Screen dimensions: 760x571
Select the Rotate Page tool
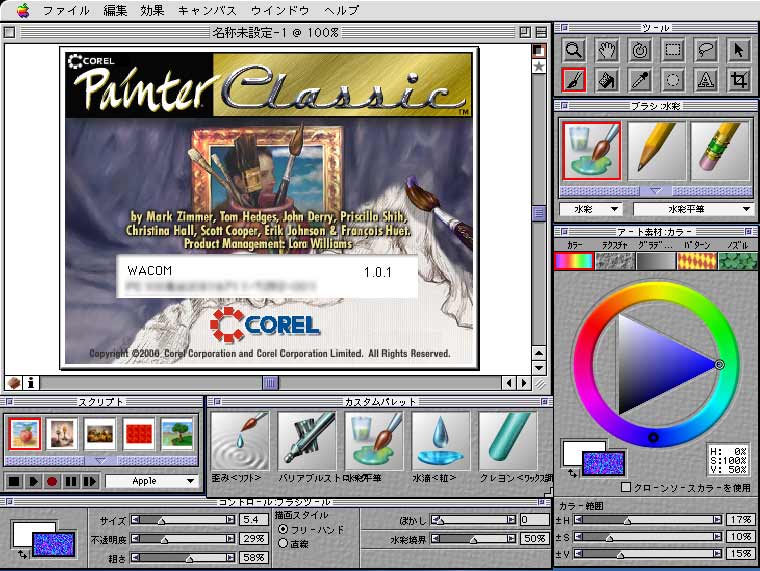point(640,50)
